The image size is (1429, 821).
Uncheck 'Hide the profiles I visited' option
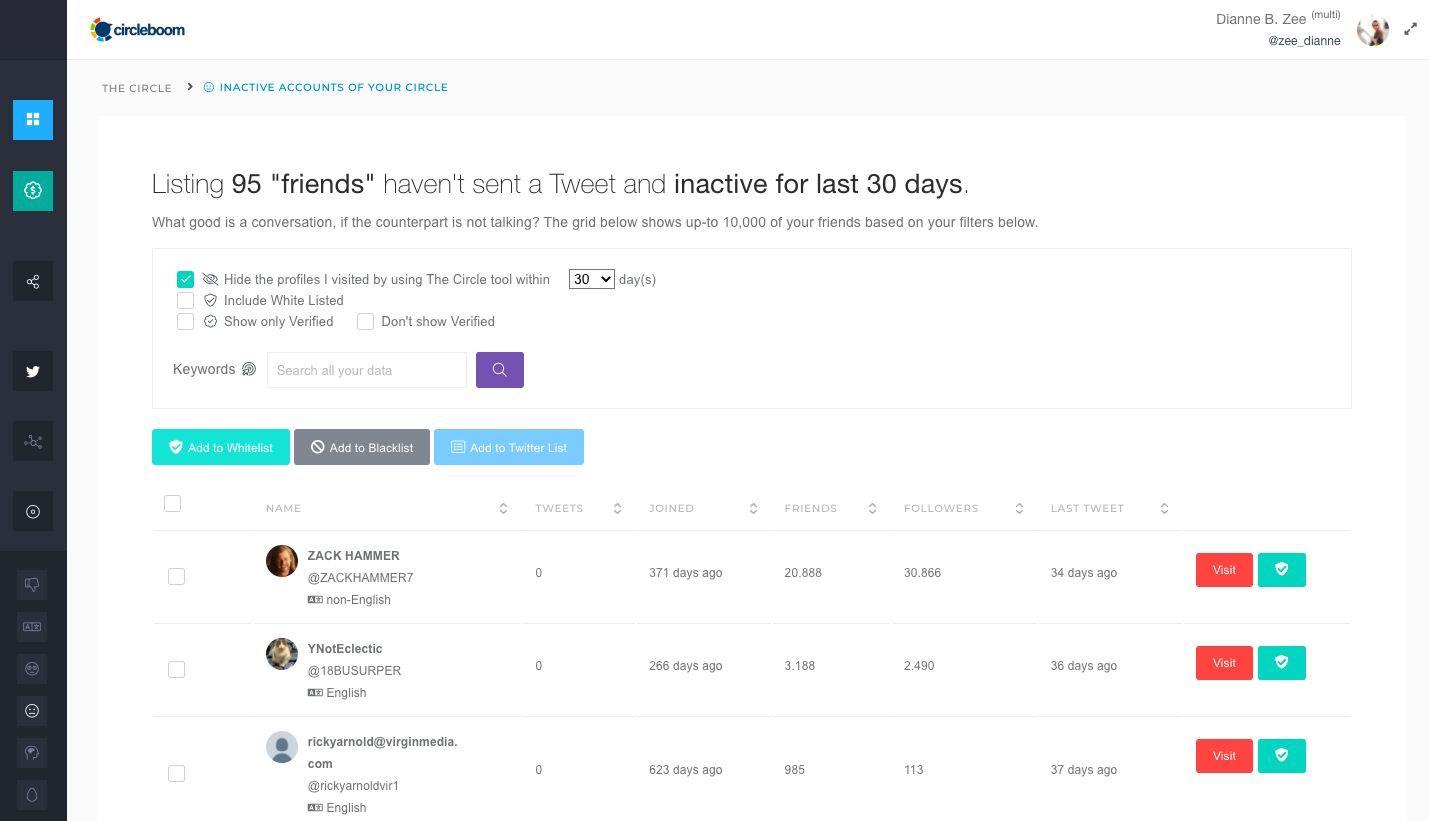pyautogui.click(x=185, y=279)
